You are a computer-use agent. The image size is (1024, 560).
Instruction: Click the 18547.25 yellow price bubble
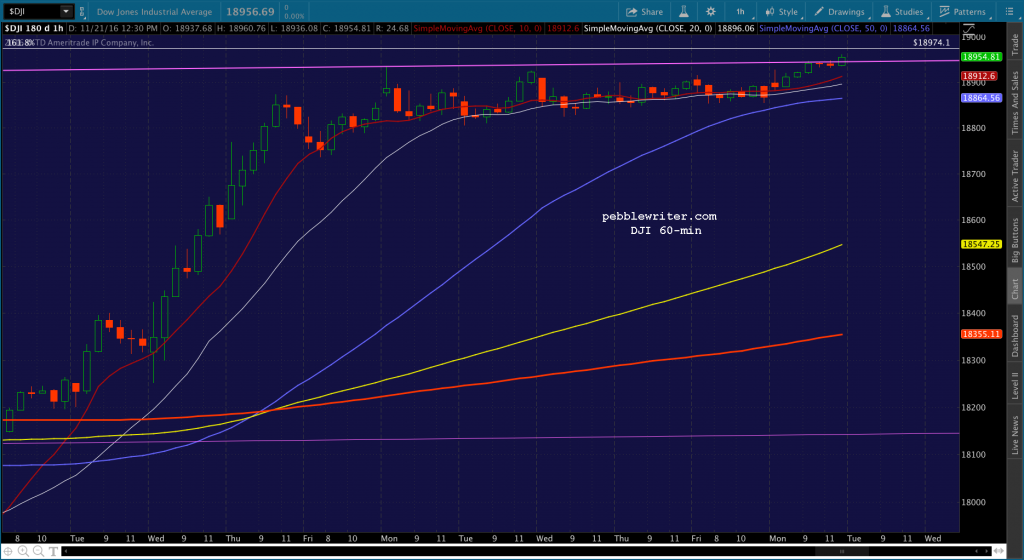(x=980, y=244)
